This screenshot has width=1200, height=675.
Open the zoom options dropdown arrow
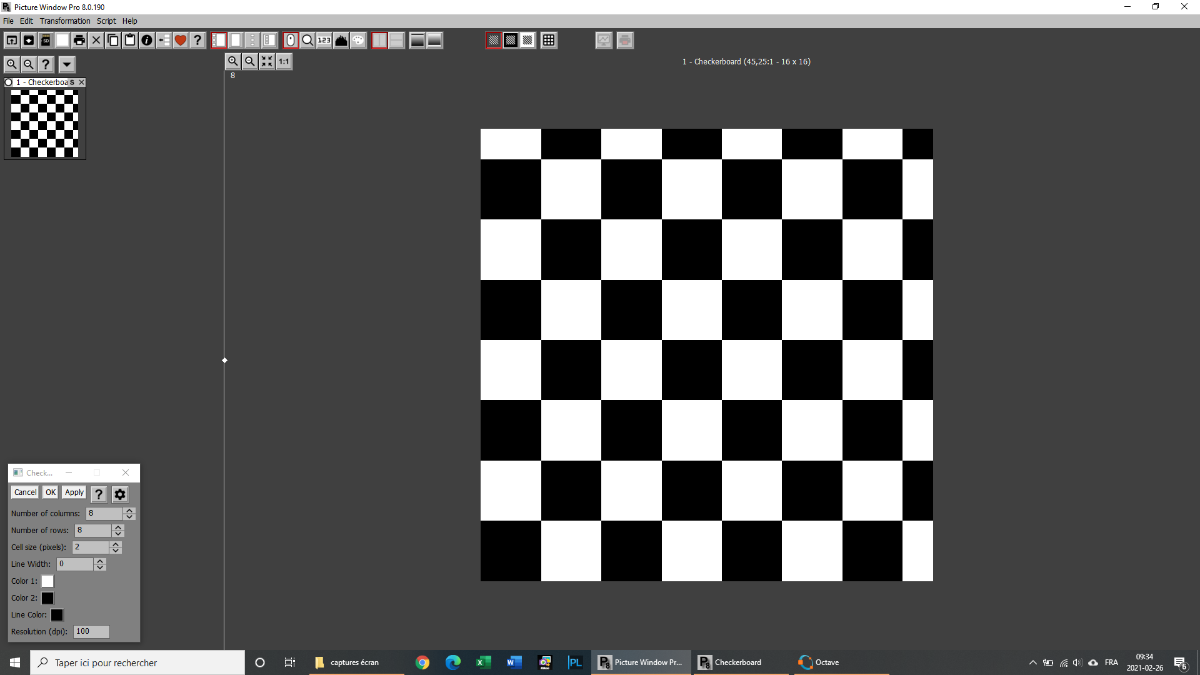click(x=66, y=64)
